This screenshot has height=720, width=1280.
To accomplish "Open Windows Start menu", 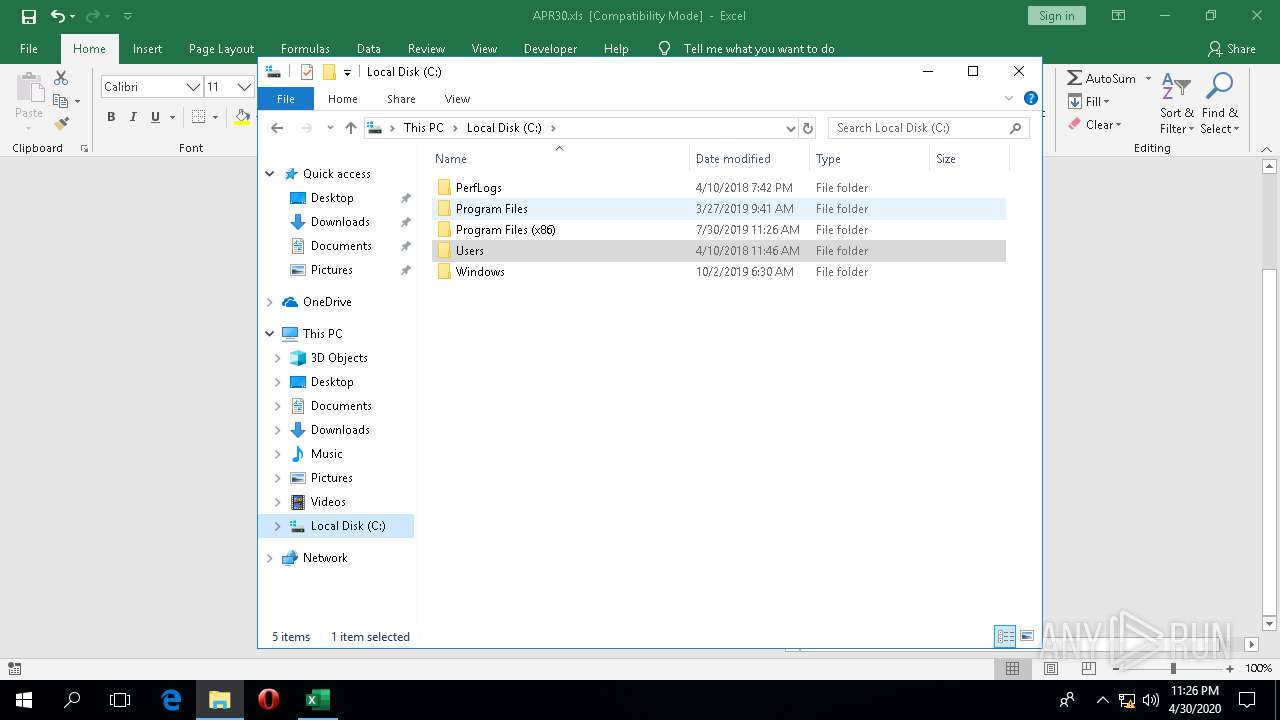I will click(24, 700).
